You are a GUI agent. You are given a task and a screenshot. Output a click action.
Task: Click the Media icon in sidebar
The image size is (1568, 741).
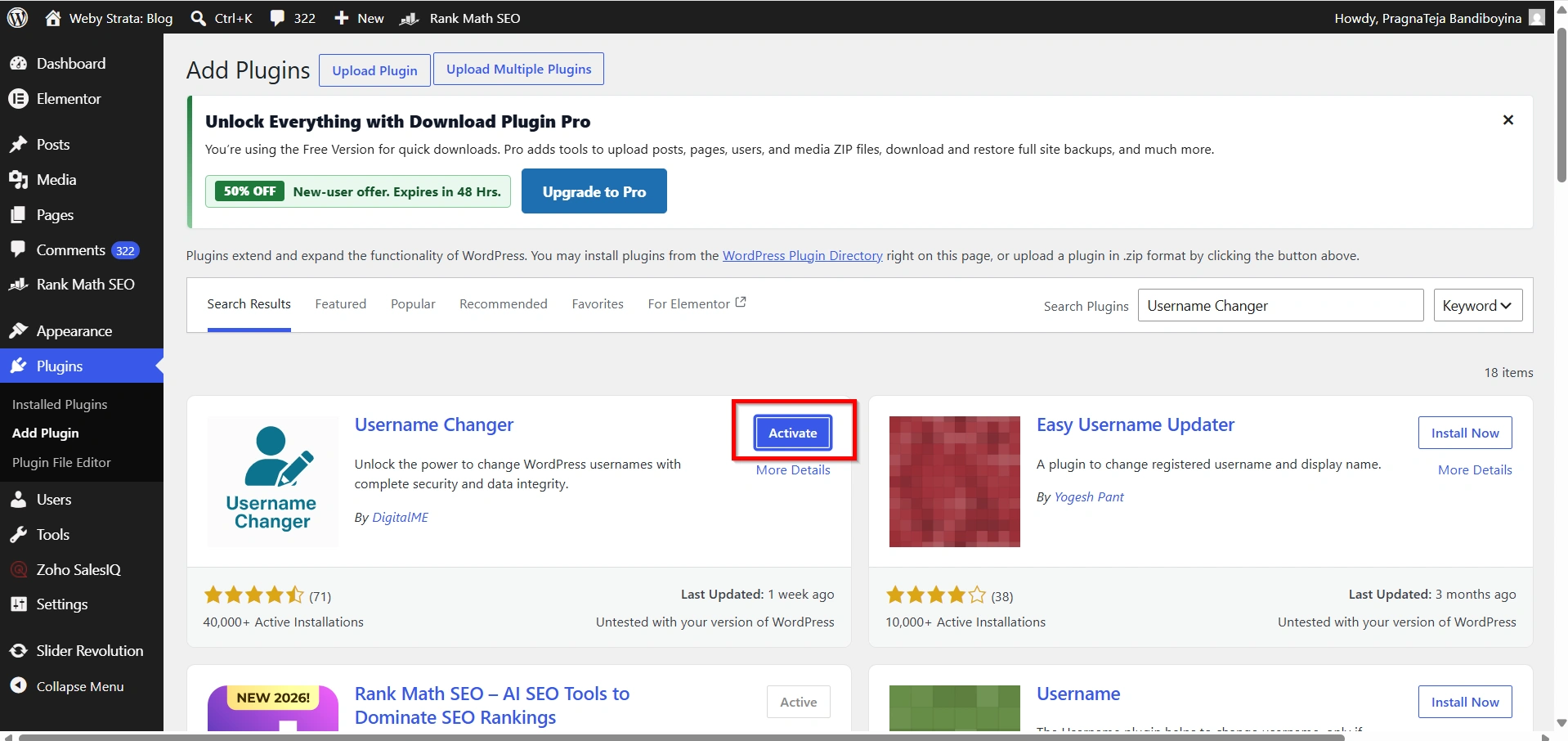pyautogui.click(x=18, y=180)
